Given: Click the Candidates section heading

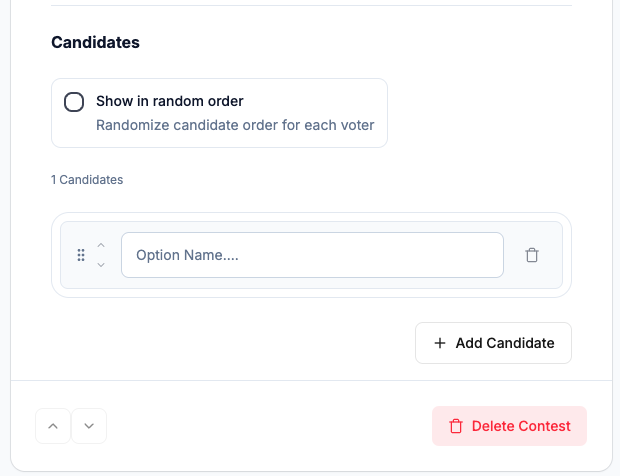Looking at the screenshot, I should tap(95, 43).
